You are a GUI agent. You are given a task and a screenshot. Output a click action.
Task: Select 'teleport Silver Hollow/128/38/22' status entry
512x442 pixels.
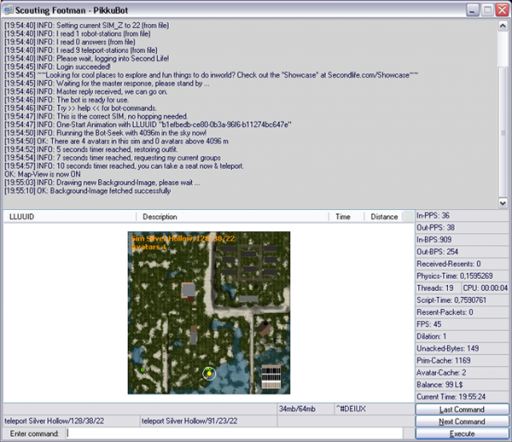[71, 421]
